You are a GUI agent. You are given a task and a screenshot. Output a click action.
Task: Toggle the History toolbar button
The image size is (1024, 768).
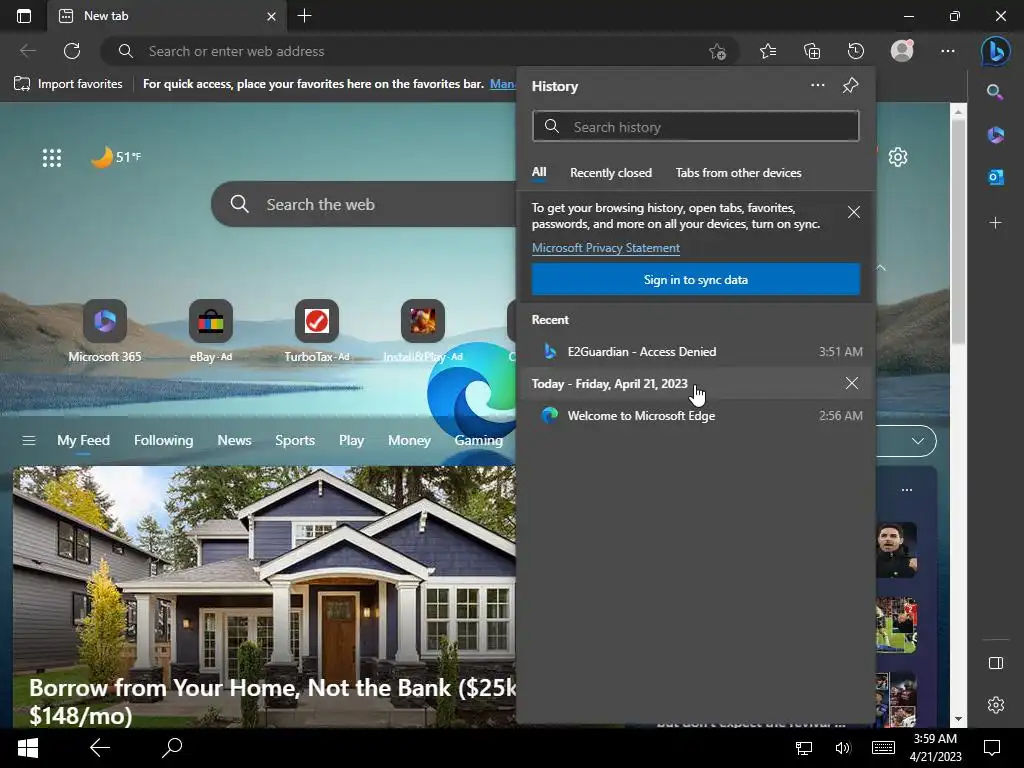[856, 51]
